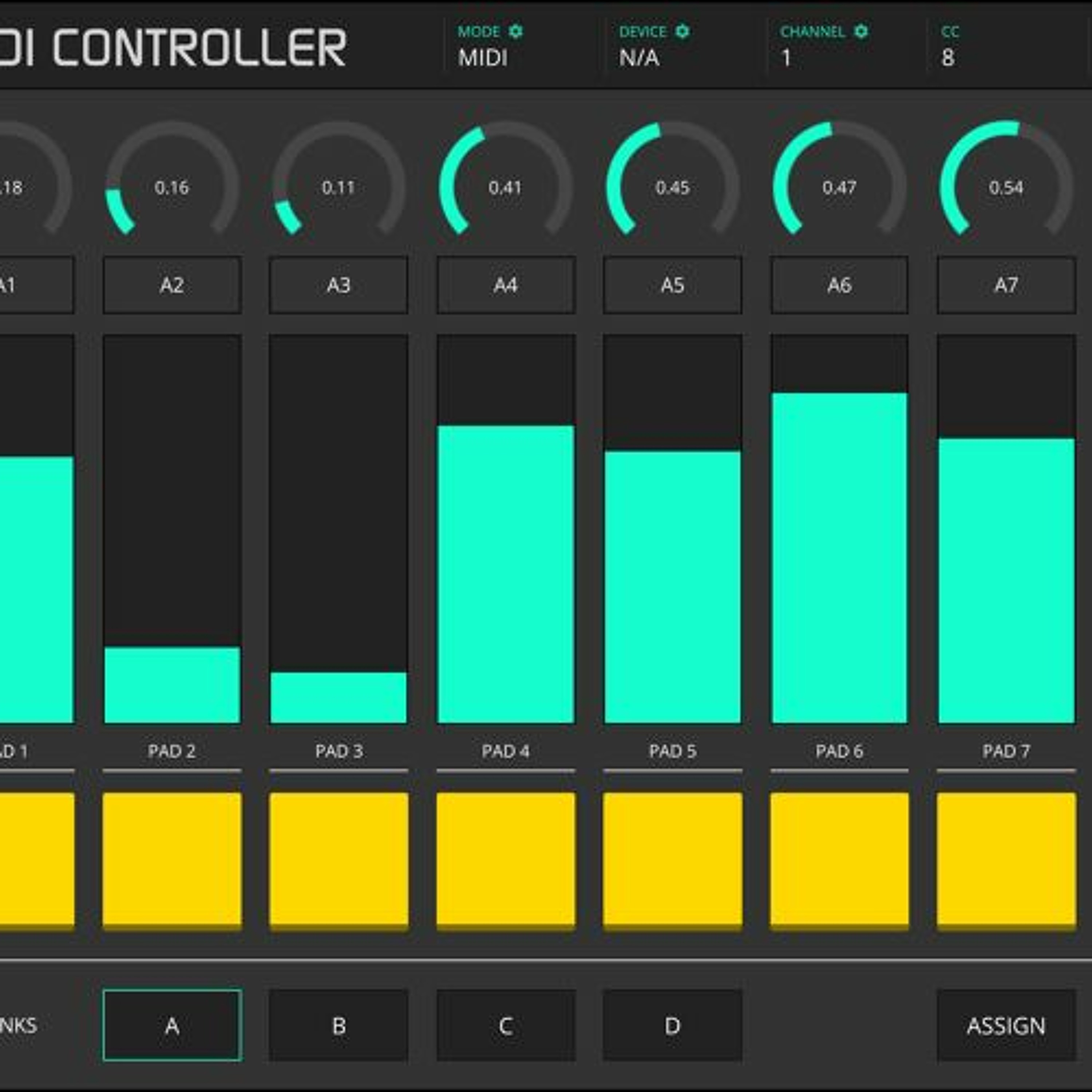Click the fader above PAD 3
Image resolution: width=1092 pixels, height=1092 pixels.
(x=339, y=529)
